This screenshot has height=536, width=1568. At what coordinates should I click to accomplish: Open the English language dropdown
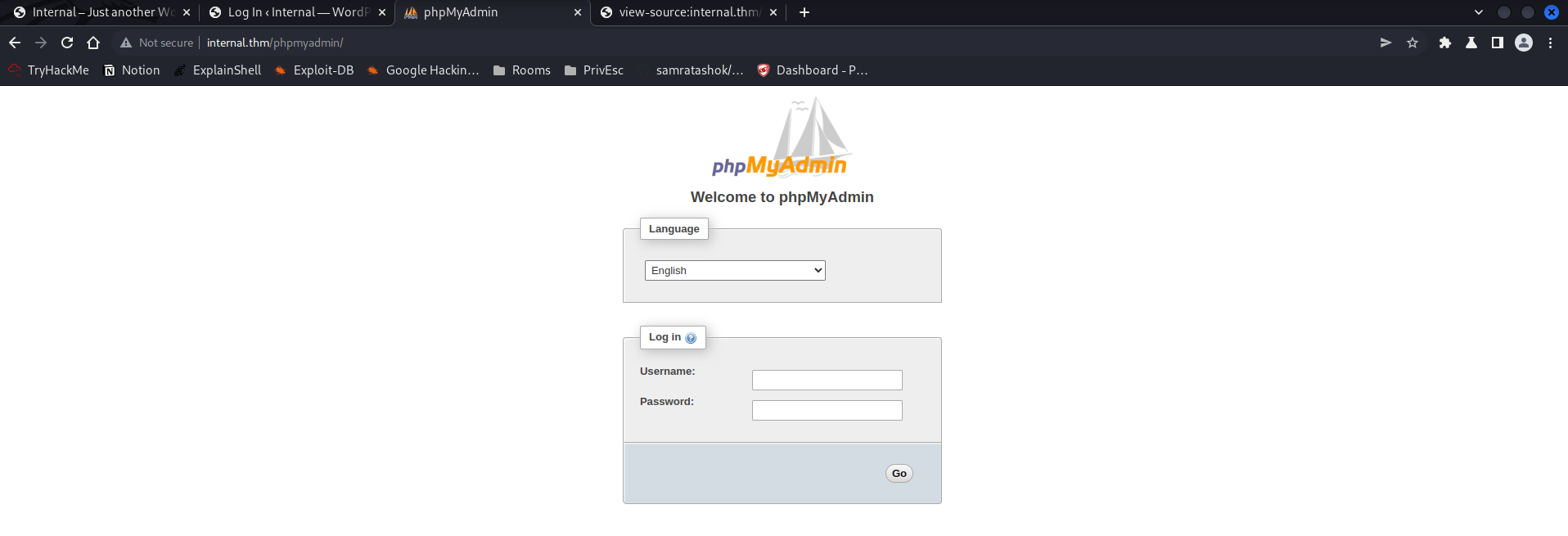click(735, 271)
